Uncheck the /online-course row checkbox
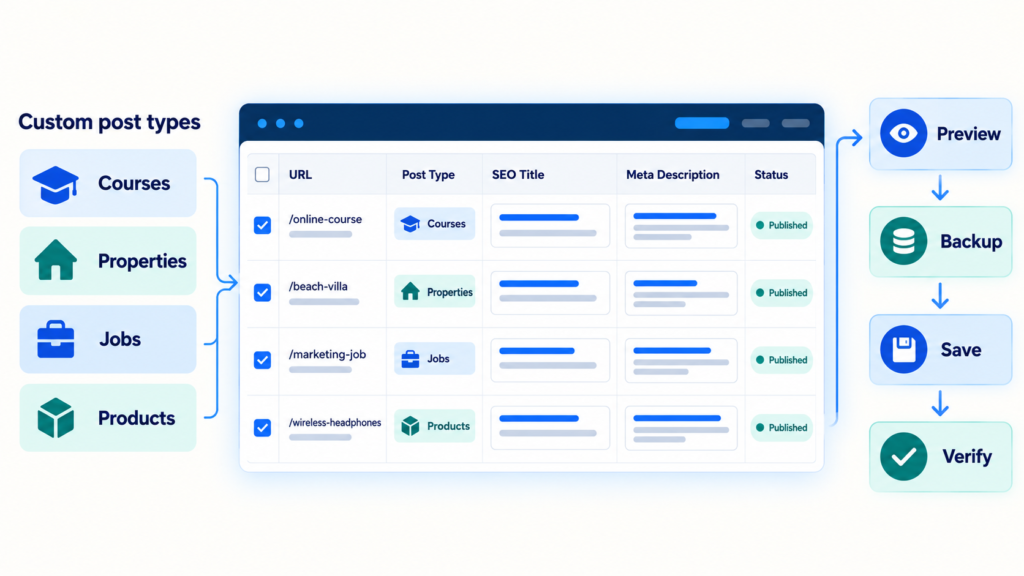The width and height of the screenshot is (1024, 576). pos(262,225)
